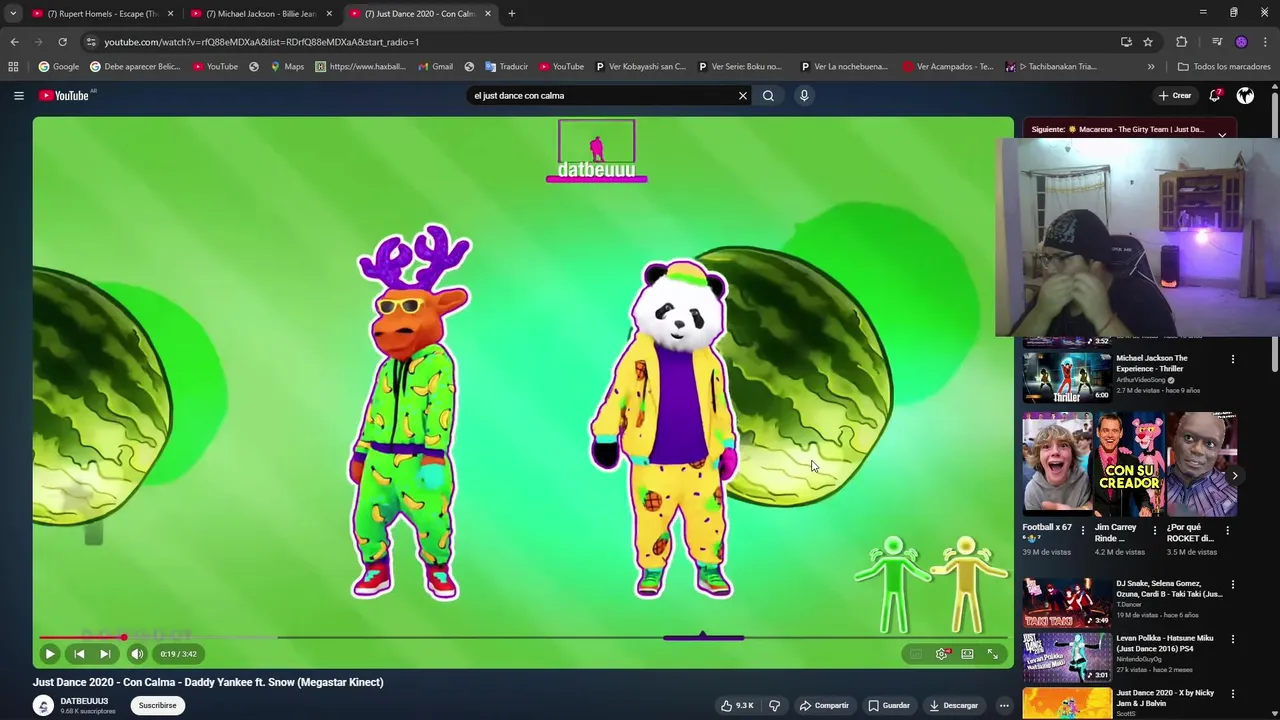1280x720 pixels.
Task: Open Chrome profile avatar
Action: click(1241, 42)
